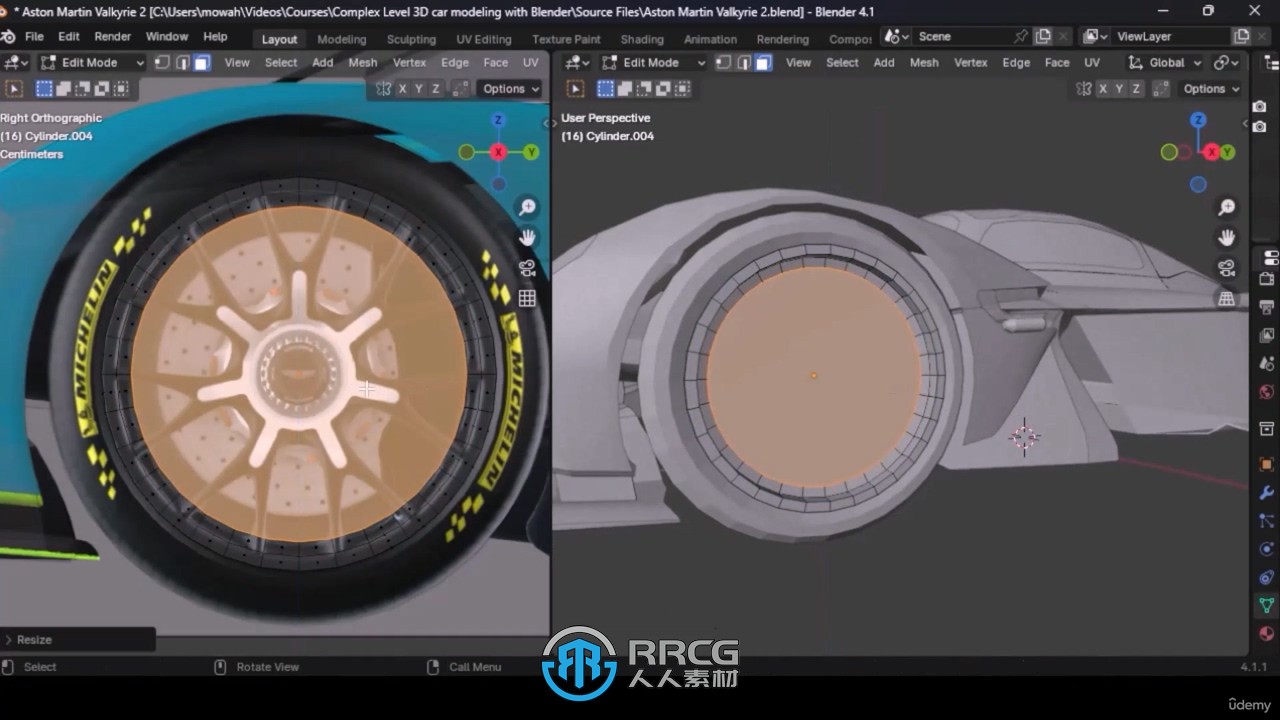Toggle camera view icon in left viewport
The height and width of the screenshot is (720, 1280).
click(527, 268)
